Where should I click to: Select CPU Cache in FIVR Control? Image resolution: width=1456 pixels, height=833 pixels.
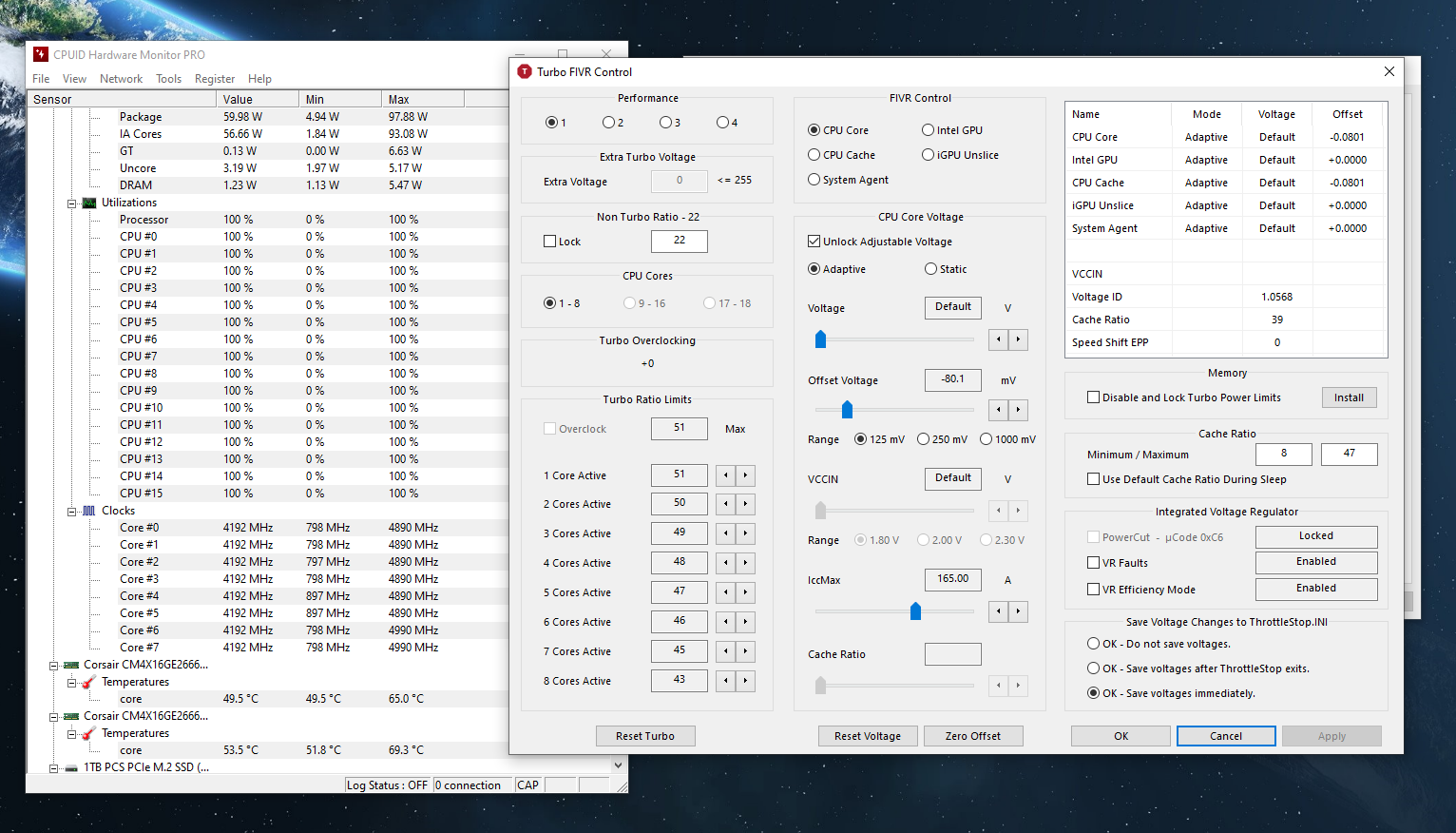[x=814, y=155]
